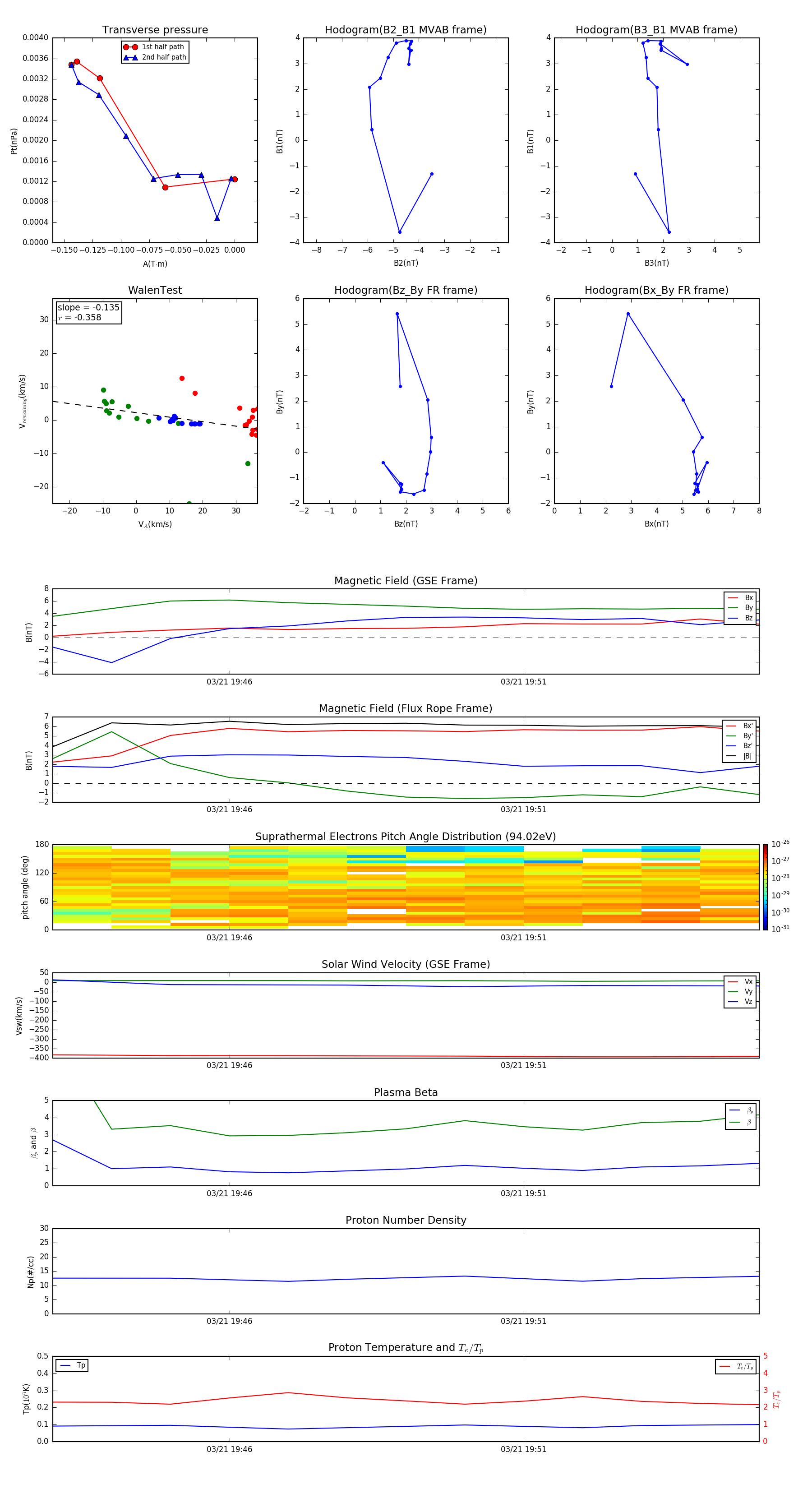Select the "2nd half path" legend entry
This screenshot has width=812, height=1489.
(x=155, y=57)
